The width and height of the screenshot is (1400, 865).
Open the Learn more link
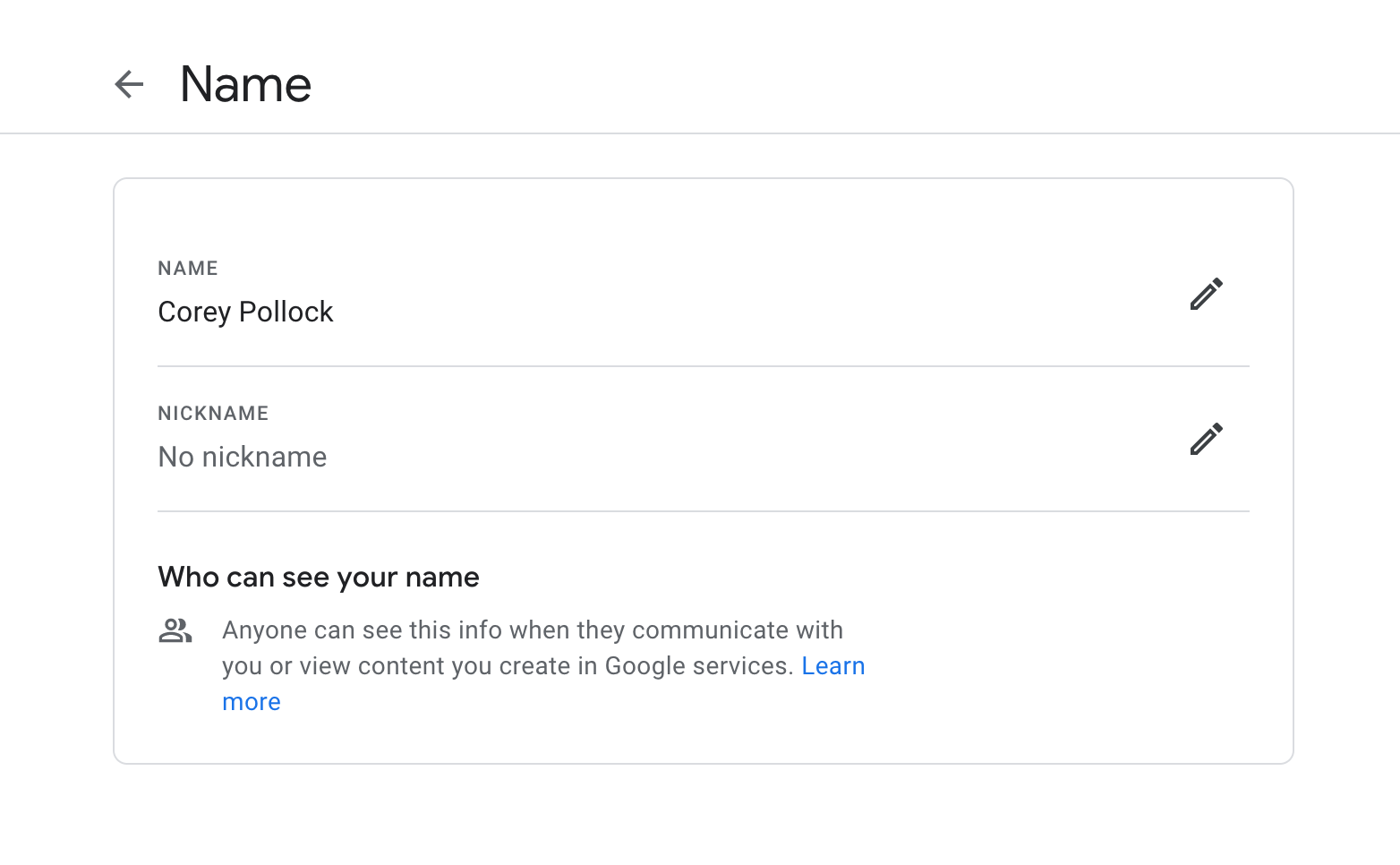tap(832, 666)
